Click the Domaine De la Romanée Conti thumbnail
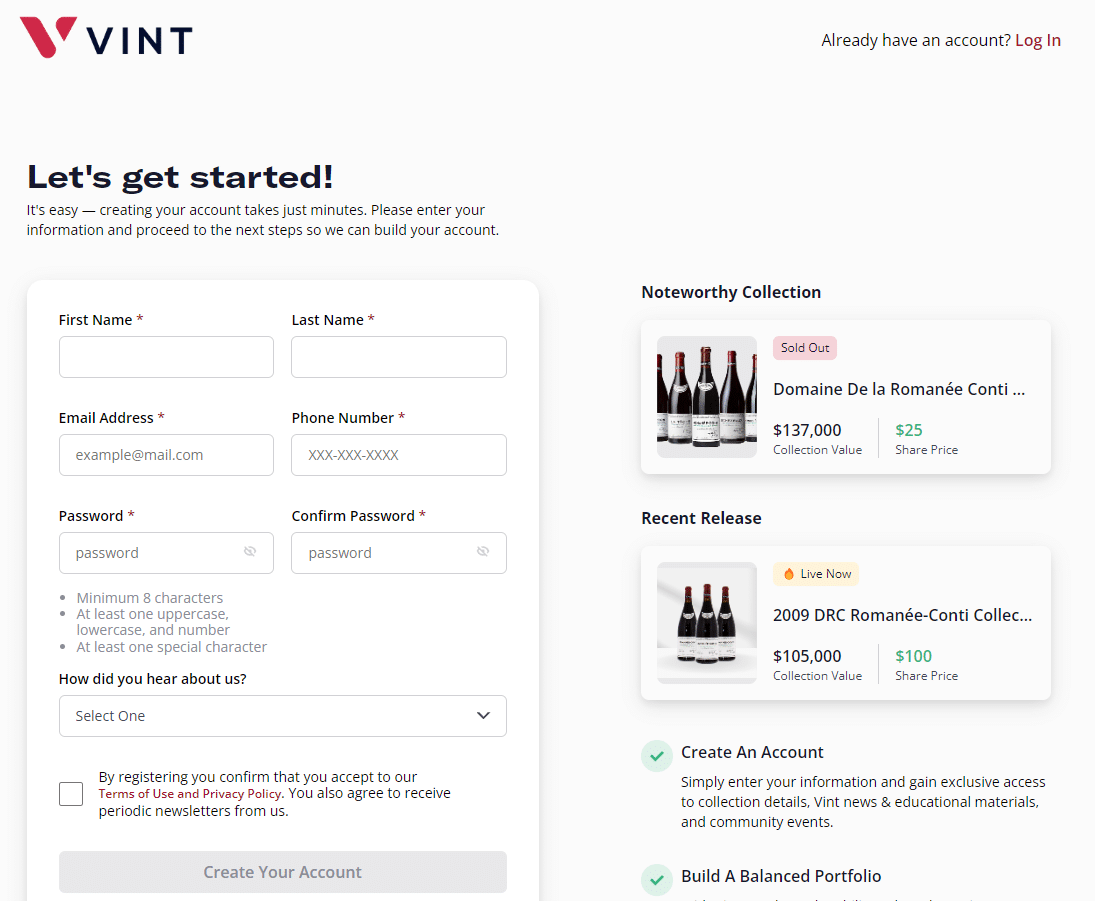Screen dimensions: 1095x901 [x=707, y=397]
